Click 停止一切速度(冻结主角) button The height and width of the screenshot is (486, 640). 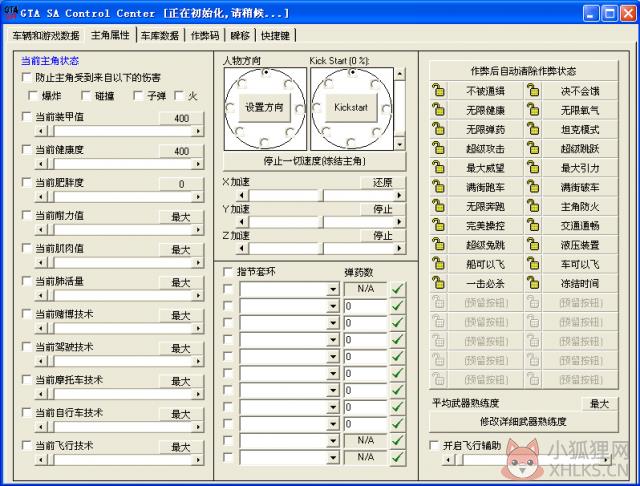[x=314, y=161]
